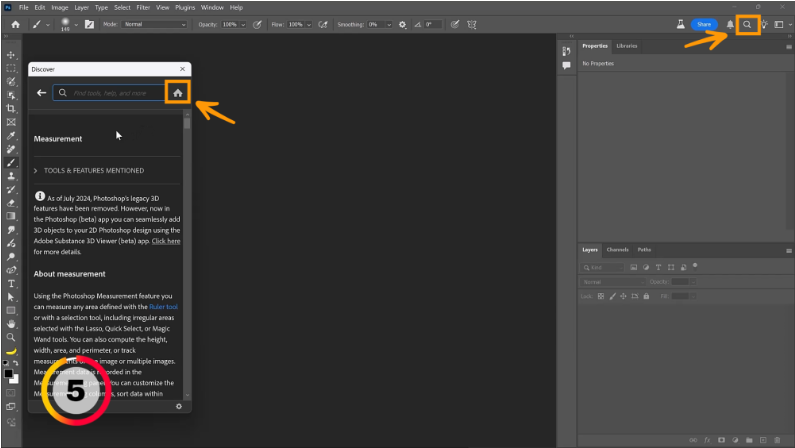The image size is (795, 448).
Task: Swap foreground and background colors
Action: (x=16, y=363)
